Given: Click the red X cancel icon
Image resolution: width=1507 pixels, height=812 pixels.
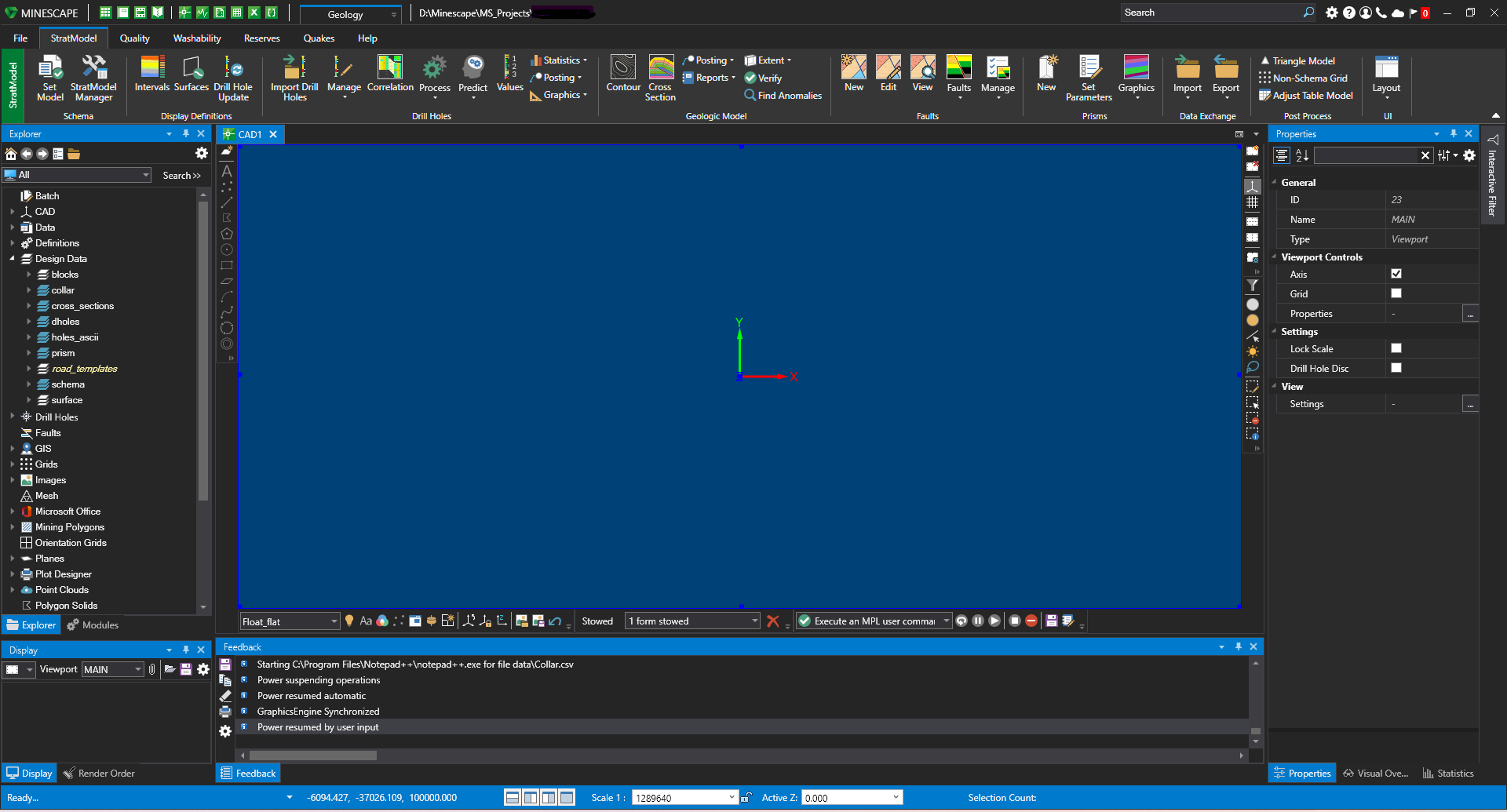Looking at the screenshot, I should pos(773,621).
